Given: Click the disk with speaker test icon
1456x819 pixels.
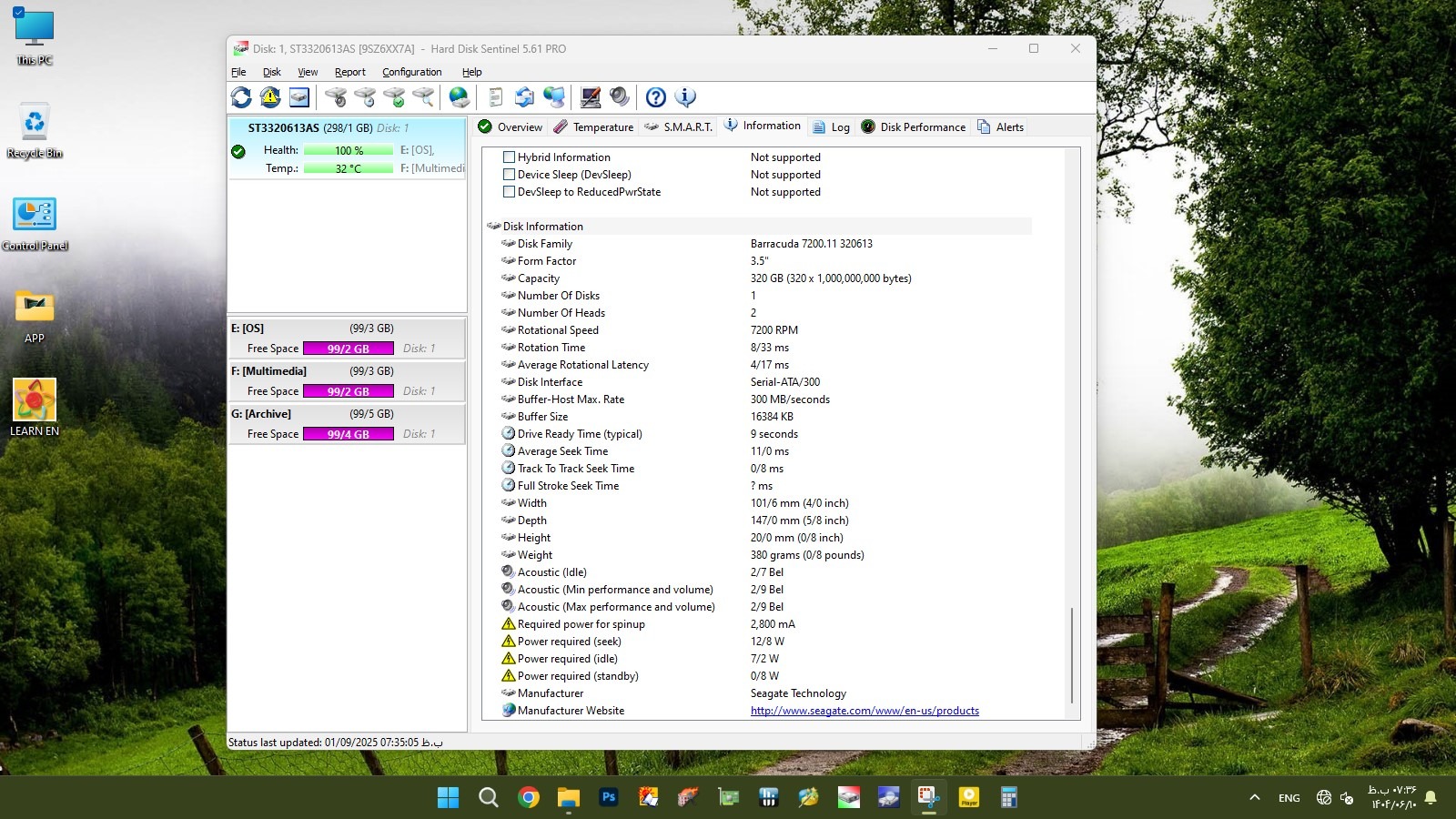Looking at the screenshot, I should (336, 97).
